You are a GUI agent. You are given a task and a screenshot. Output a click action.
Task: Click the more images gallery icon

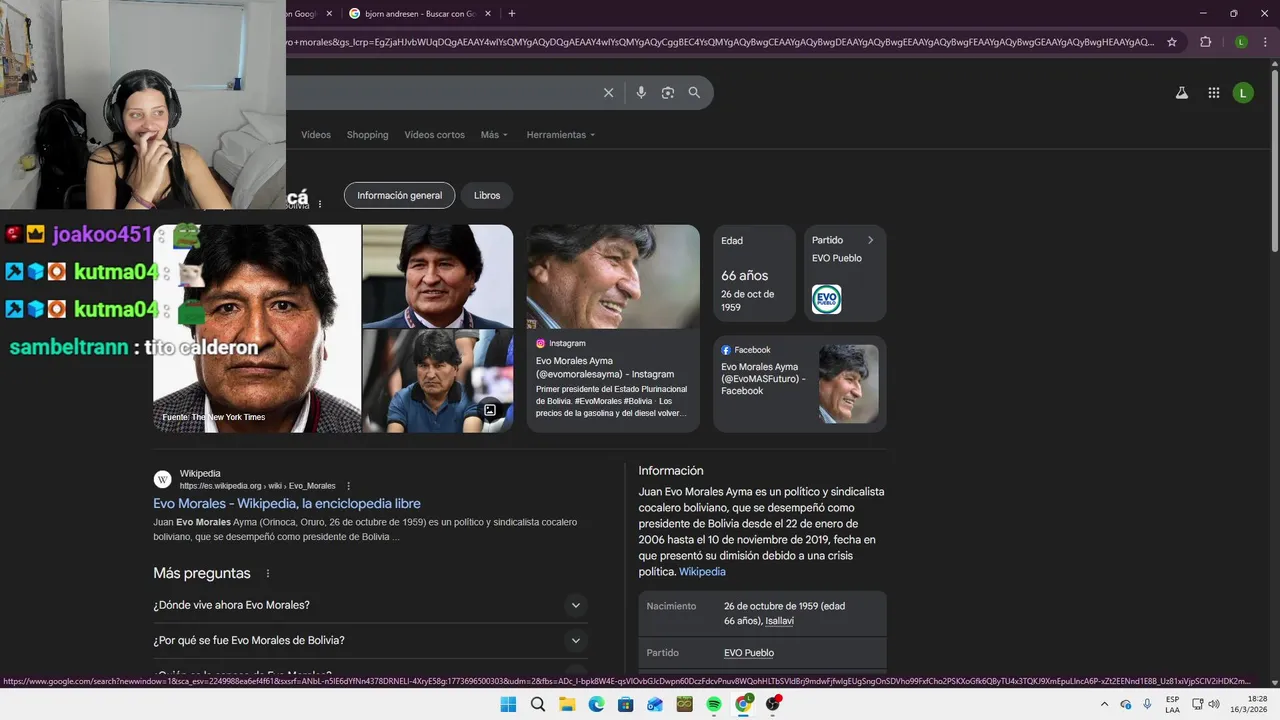pos(490,410)
